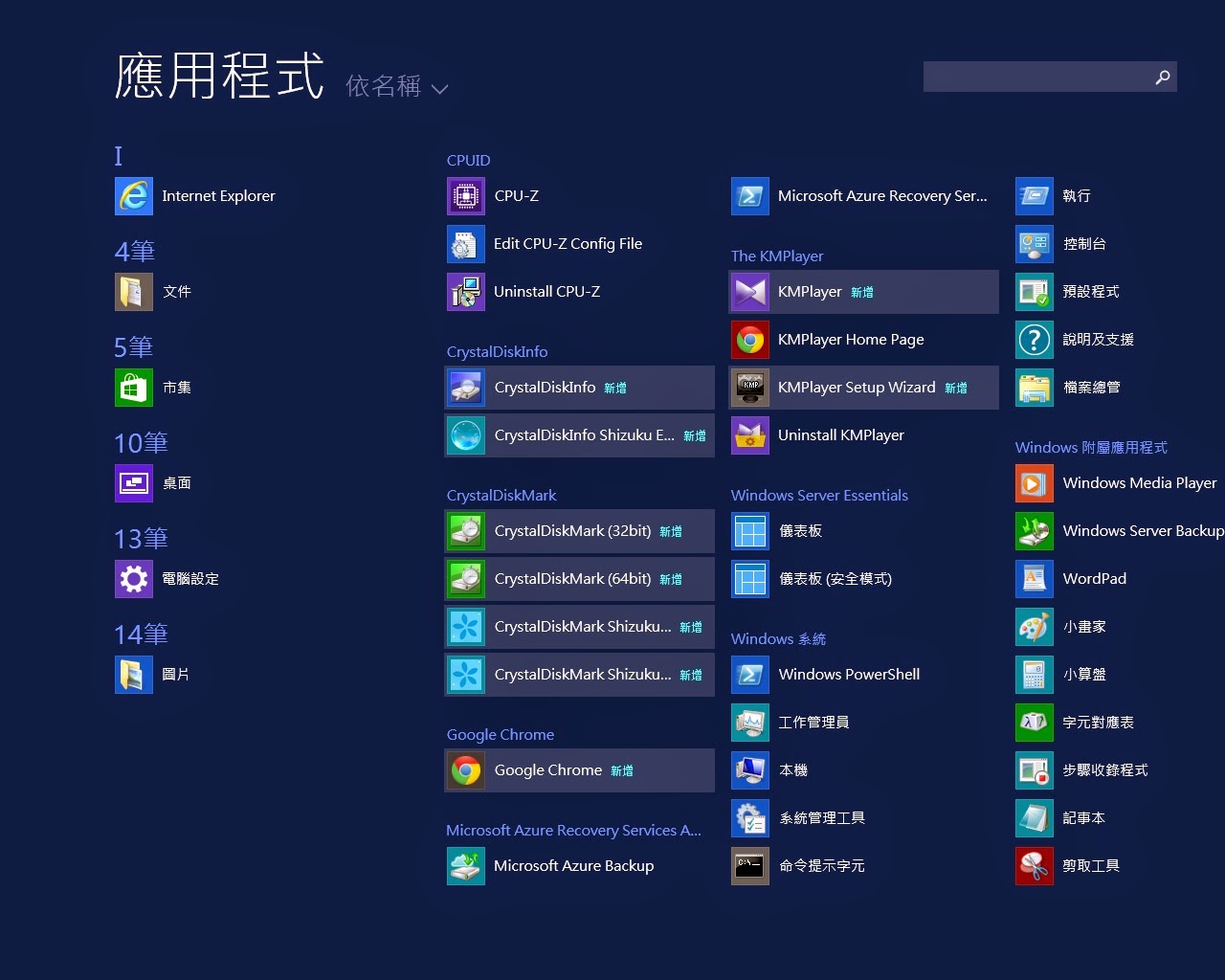Launch the 市集 store icon
1225x980 pixels.
[134, 388]
